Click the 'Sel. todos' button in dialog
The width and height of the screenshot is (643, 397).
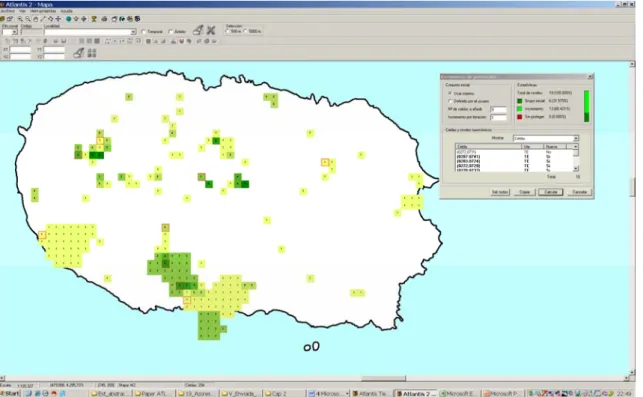click(500, 192)
